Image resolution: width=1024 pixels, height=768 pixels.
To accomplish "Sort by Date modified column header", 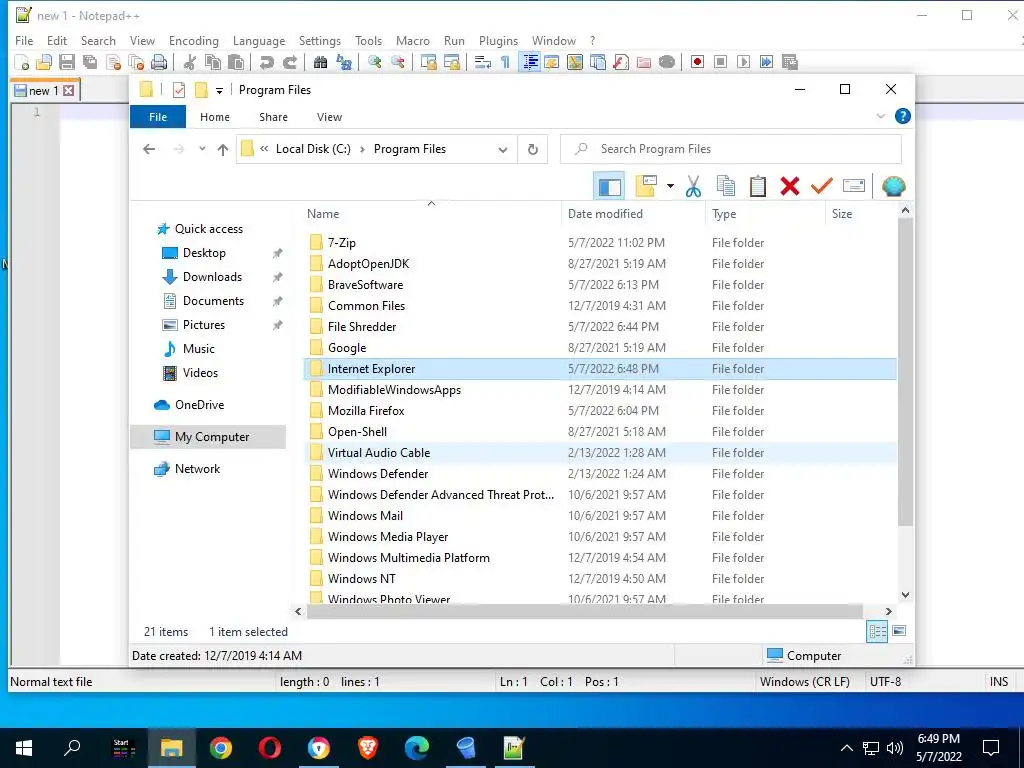I will coord(633,214).
